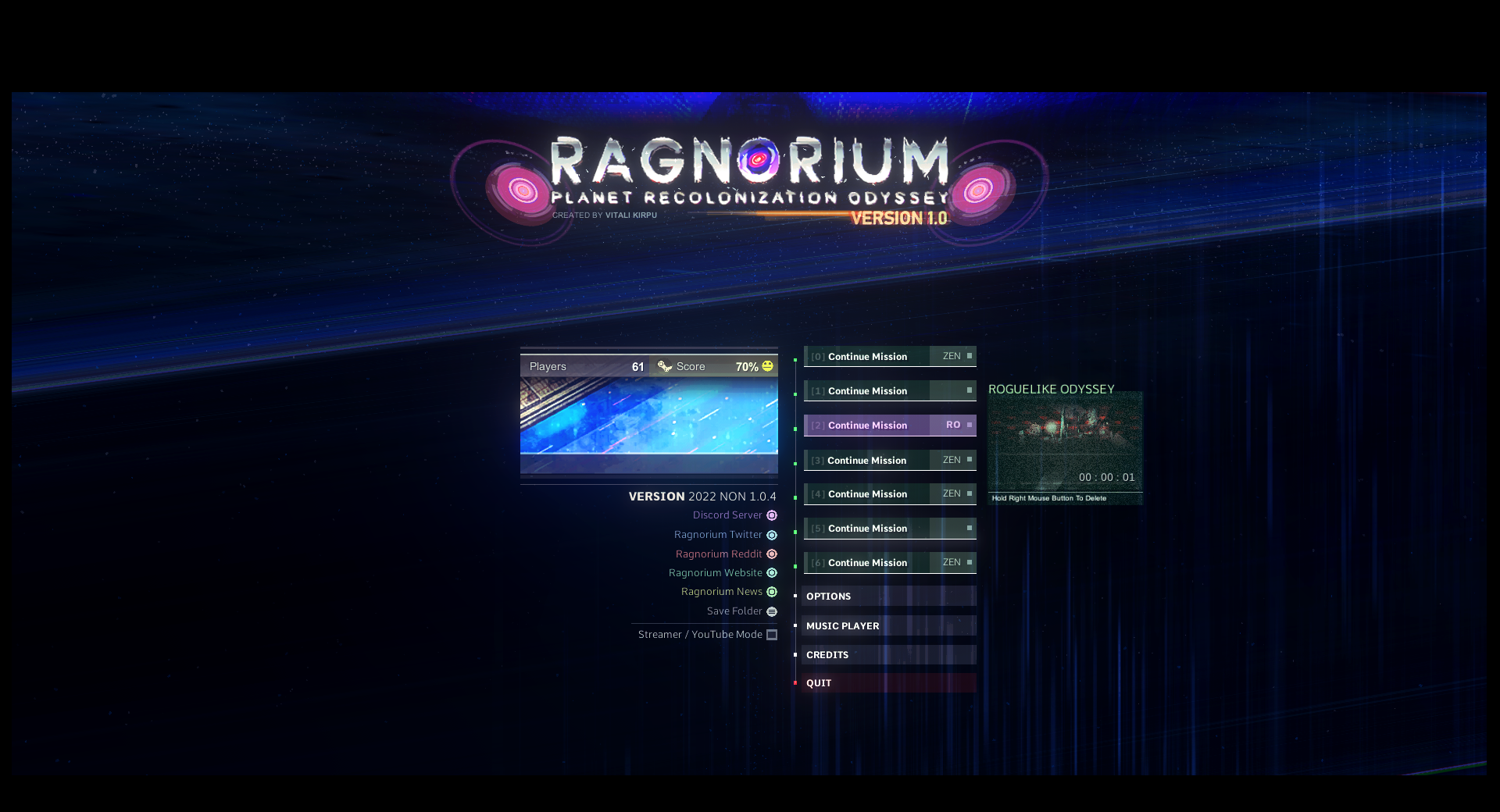Click the Ragnorium News circle icon

[772, 592]
